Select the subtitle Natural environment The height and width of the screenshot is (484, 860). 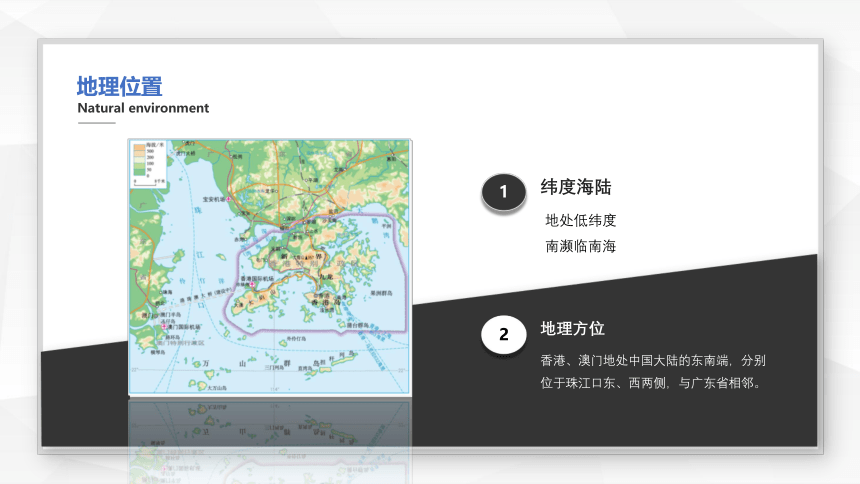[x=143, y=108]
